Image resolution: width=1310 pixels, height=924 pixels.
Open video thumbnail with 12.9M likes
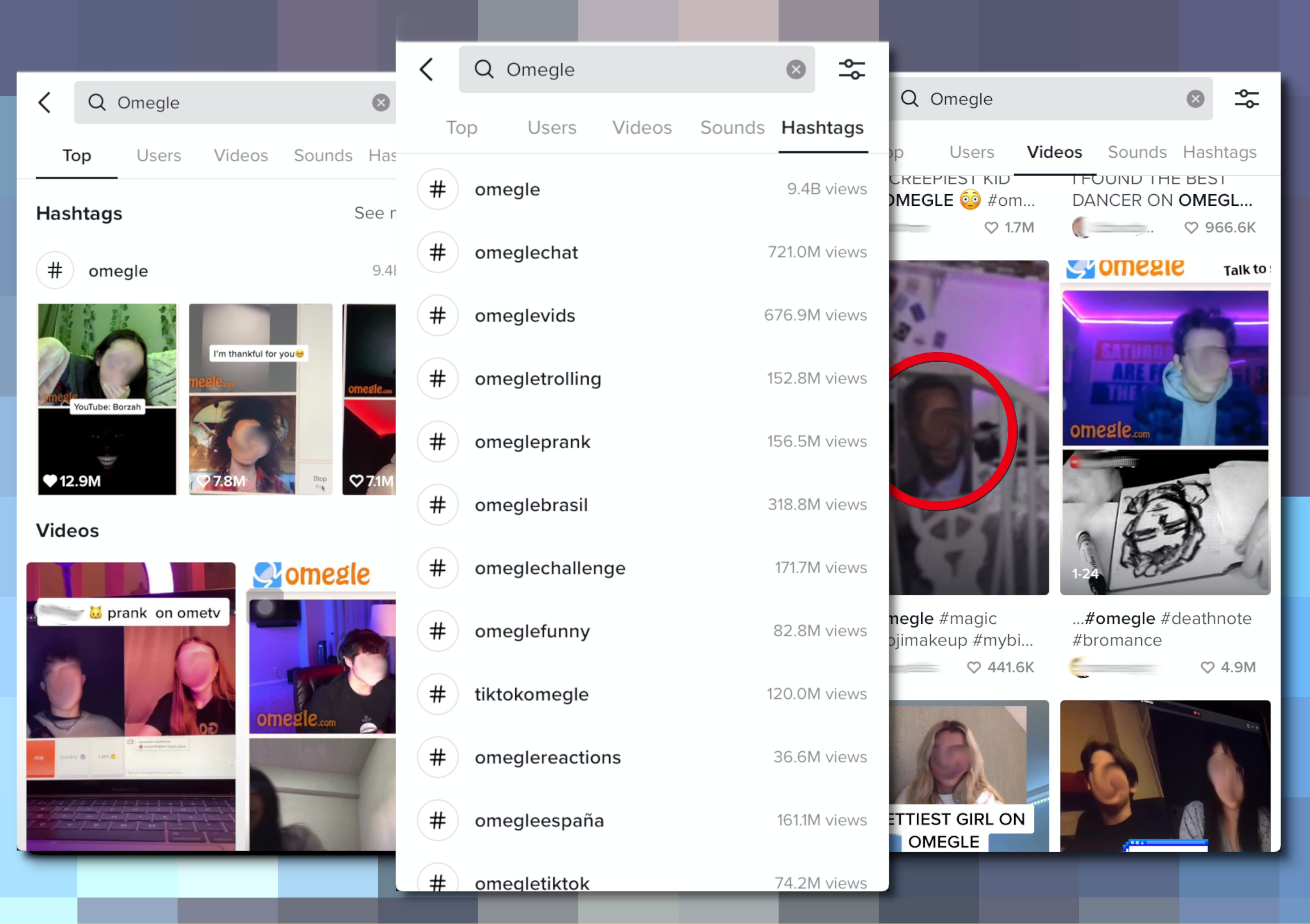coord(107,399)
